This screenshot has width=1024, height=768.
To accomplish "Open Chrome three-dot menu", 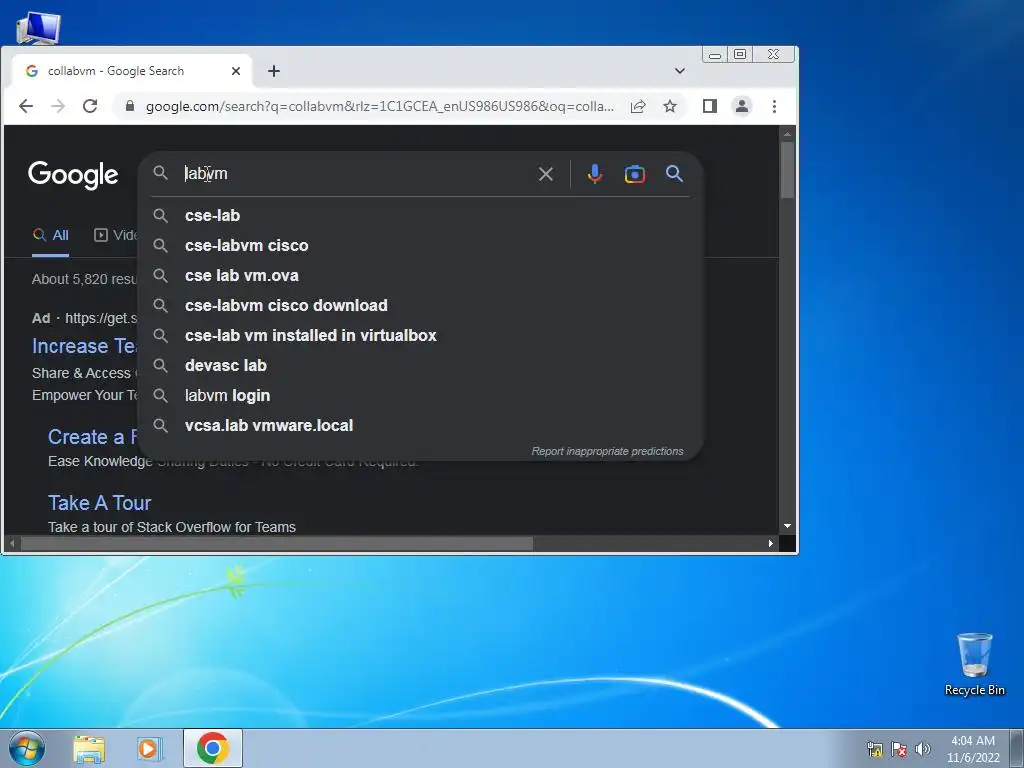I will 775,106.
